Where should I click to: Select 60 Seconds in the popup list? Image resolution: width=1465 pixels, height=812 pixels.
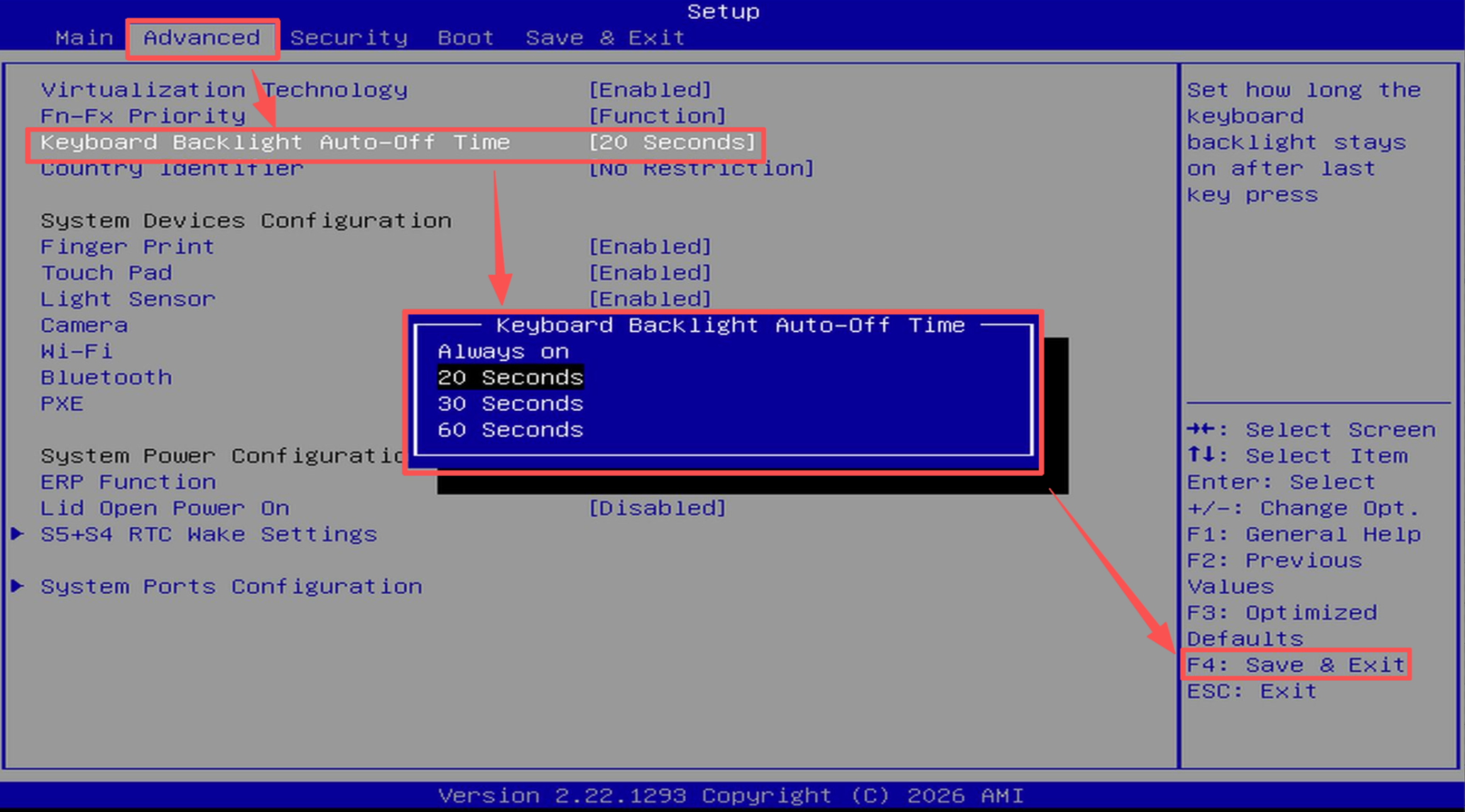tap(510, 430)
